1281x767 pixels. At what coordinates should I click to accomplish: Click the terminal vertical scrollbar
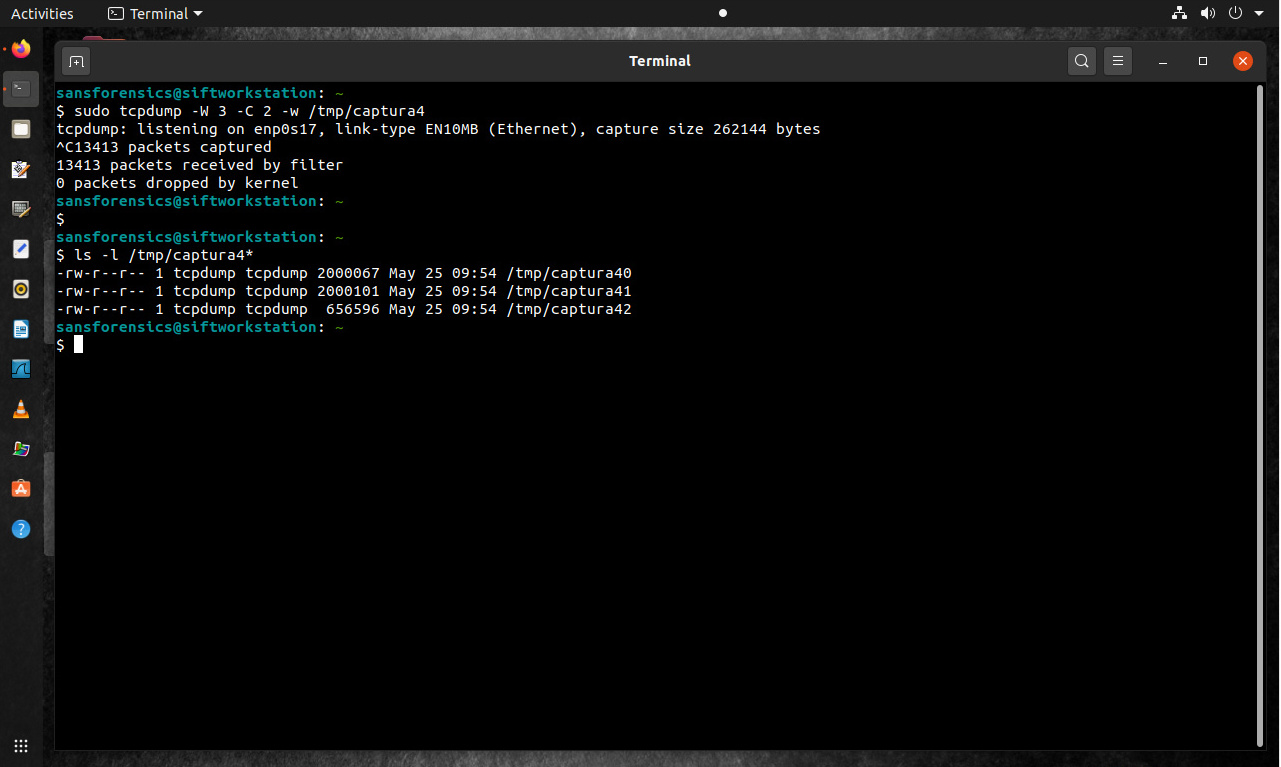(1258, 400)
